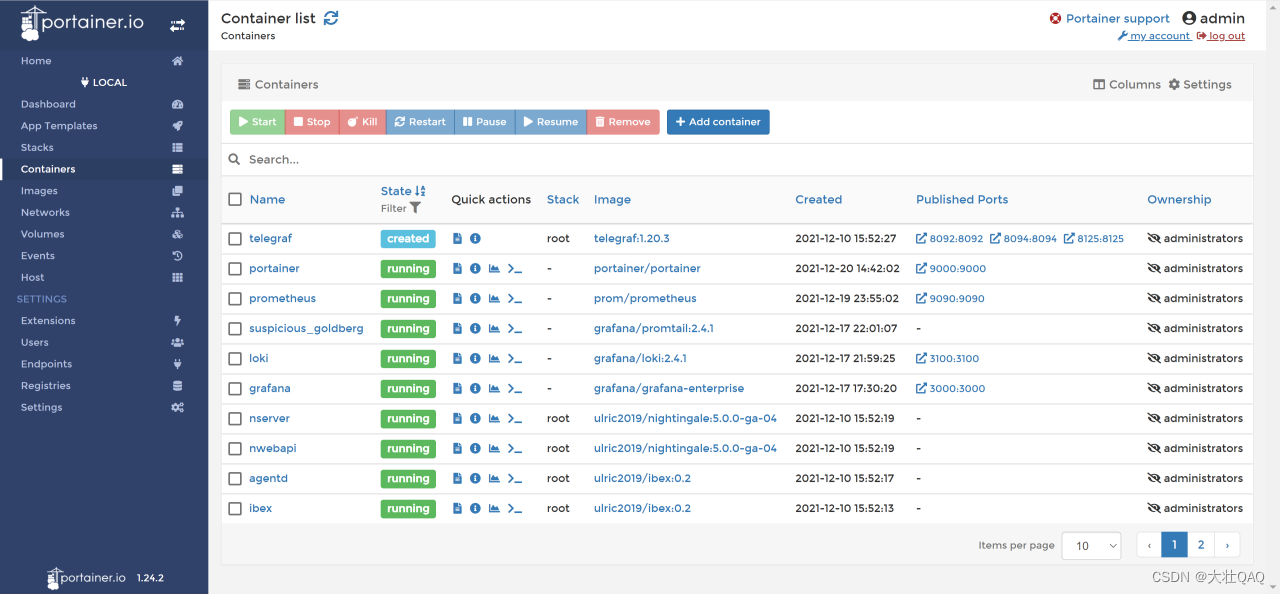
Task: Open stats icon for portainer container
Action: click(x=494, y=269)
